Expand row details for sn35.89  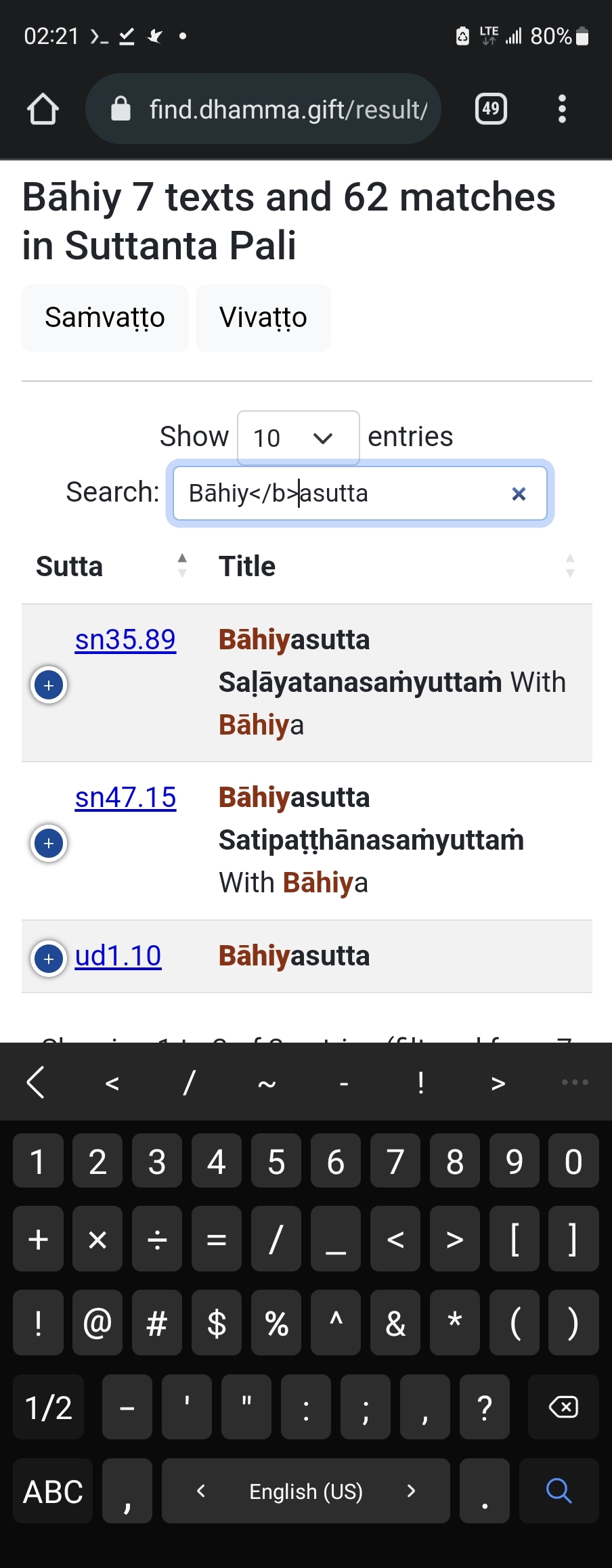[49, 685]
